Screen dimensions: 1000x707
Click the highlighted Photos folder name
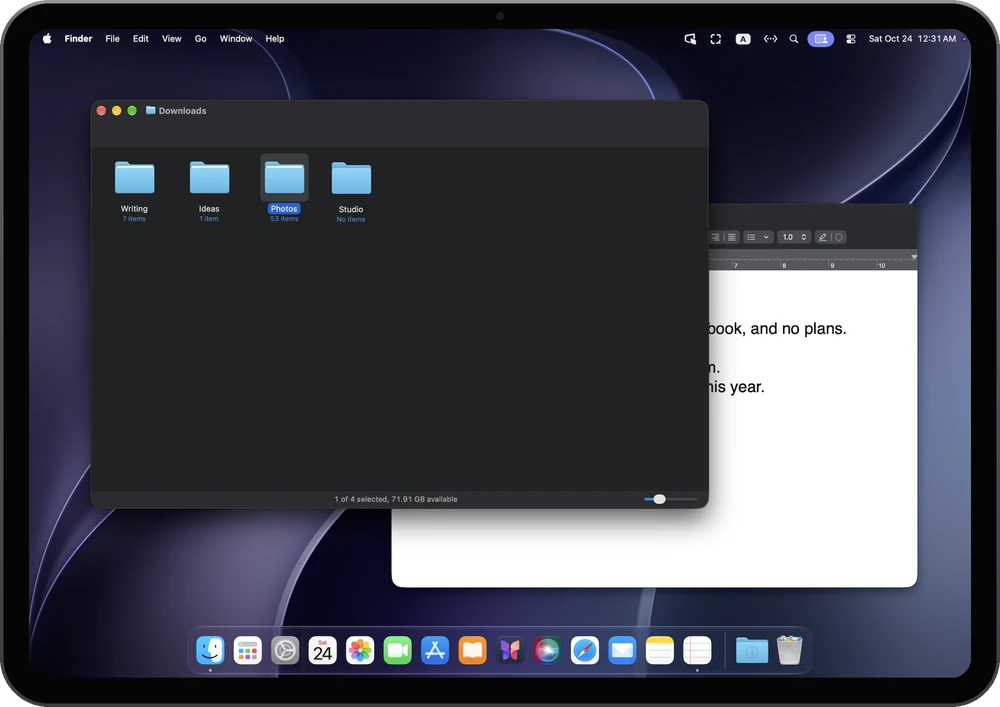284,208
